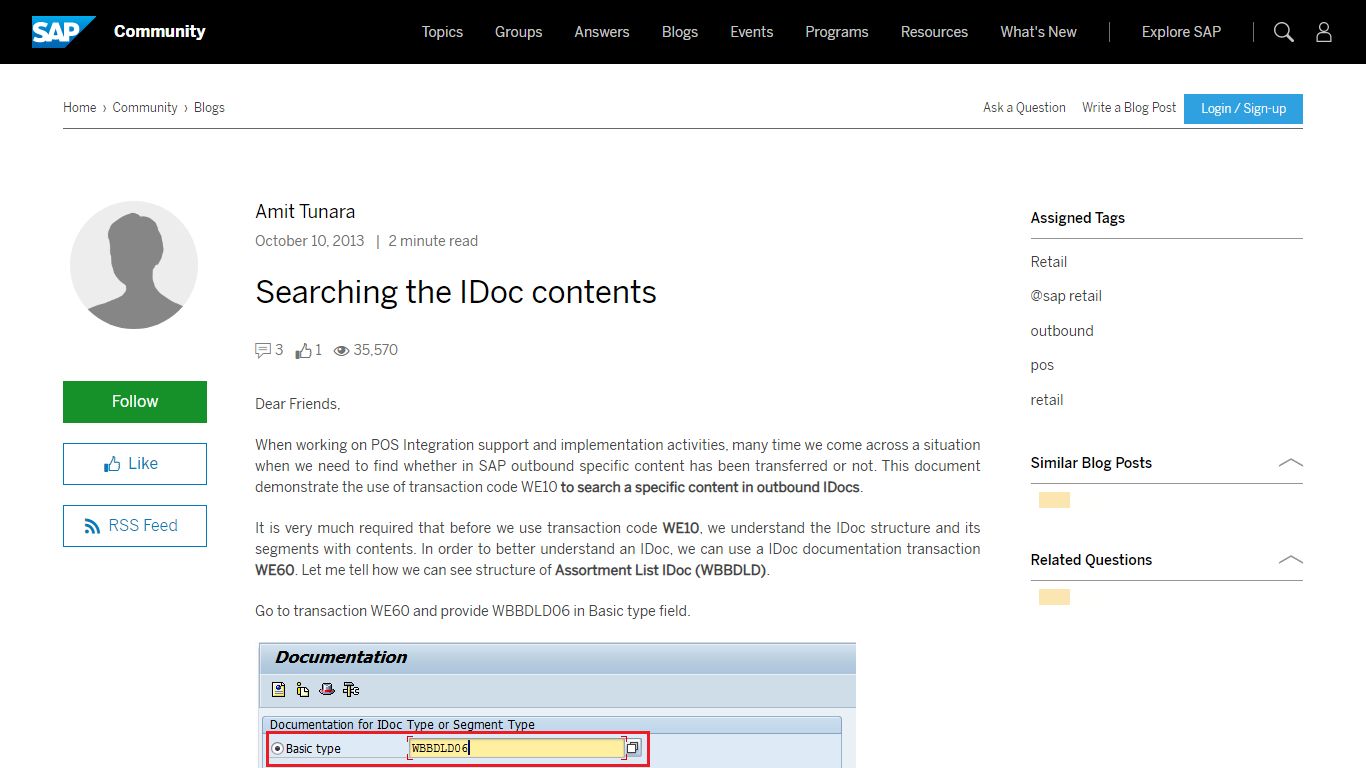Screen dimensions: 1366x768
Task: Open the Programs menu
Action: click(837, 32)
